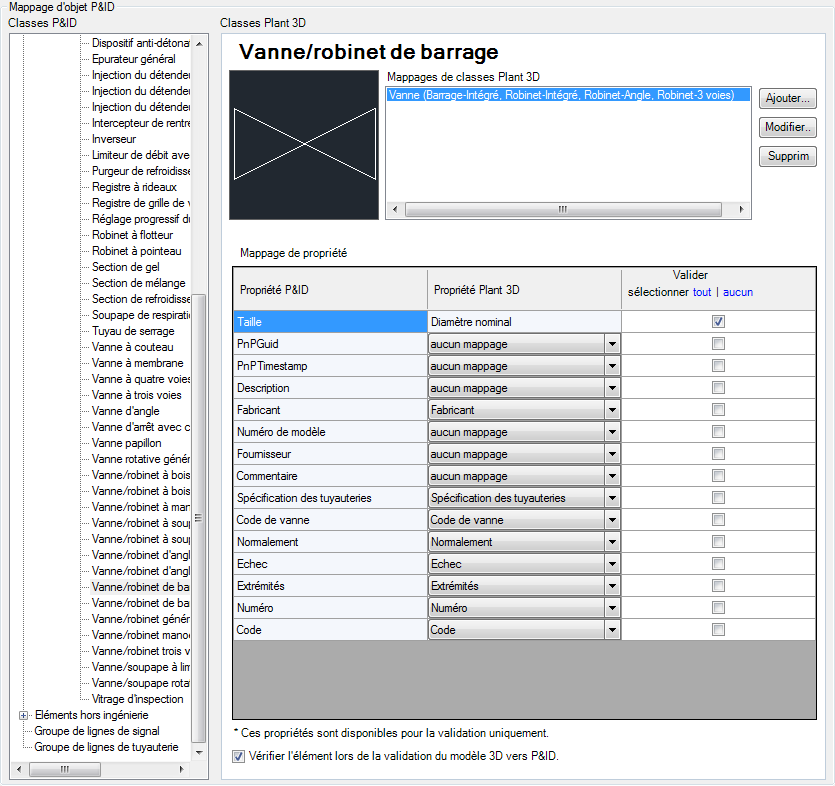Open the PnPGuid mapping dropdown
This screenshot has width=835, height=786.
612,344
